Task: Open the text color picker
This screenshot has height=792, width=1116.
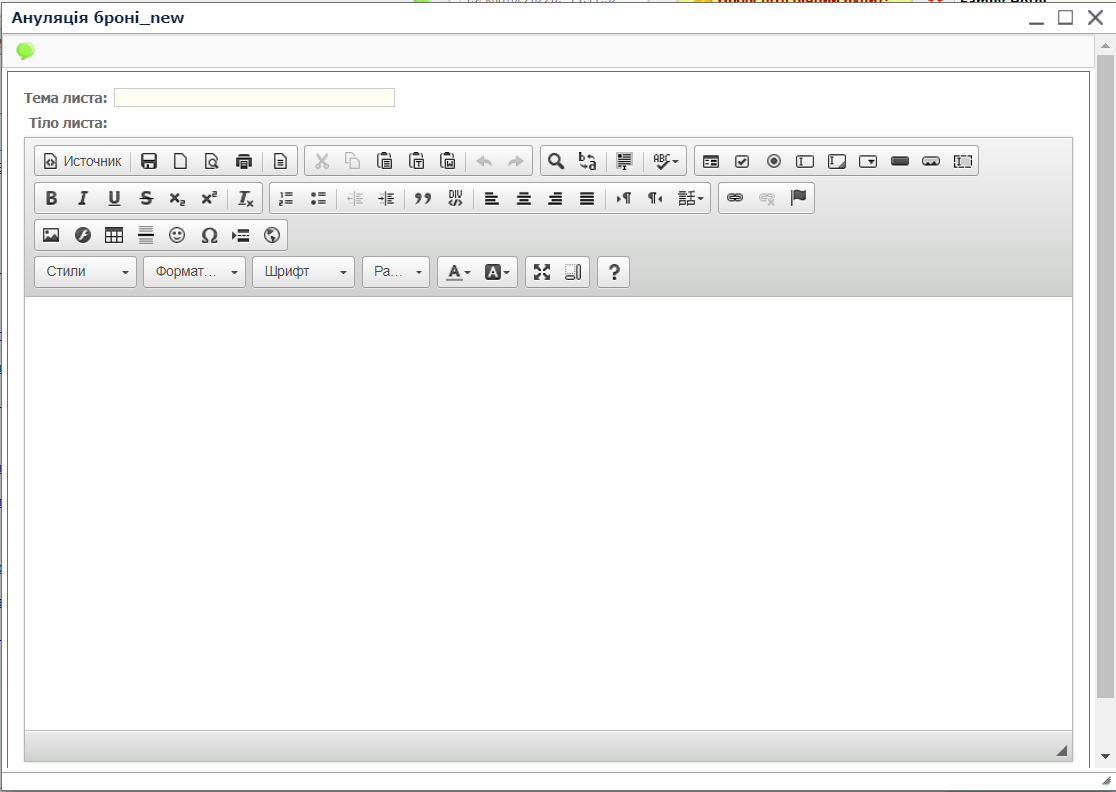Action: coord(458,272)
